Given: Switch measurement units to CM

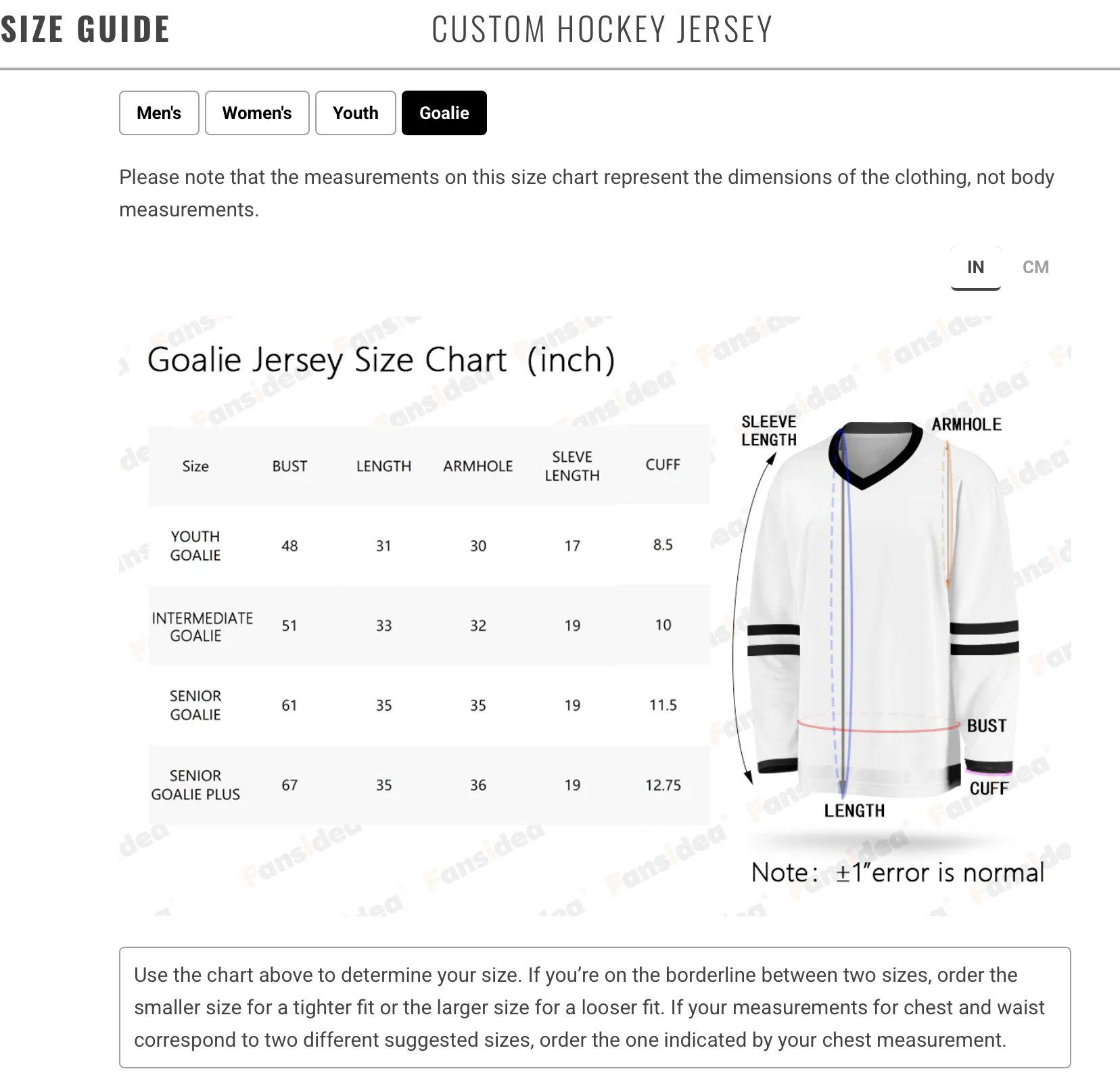Looking at the screenshot, I should 1035,267.
